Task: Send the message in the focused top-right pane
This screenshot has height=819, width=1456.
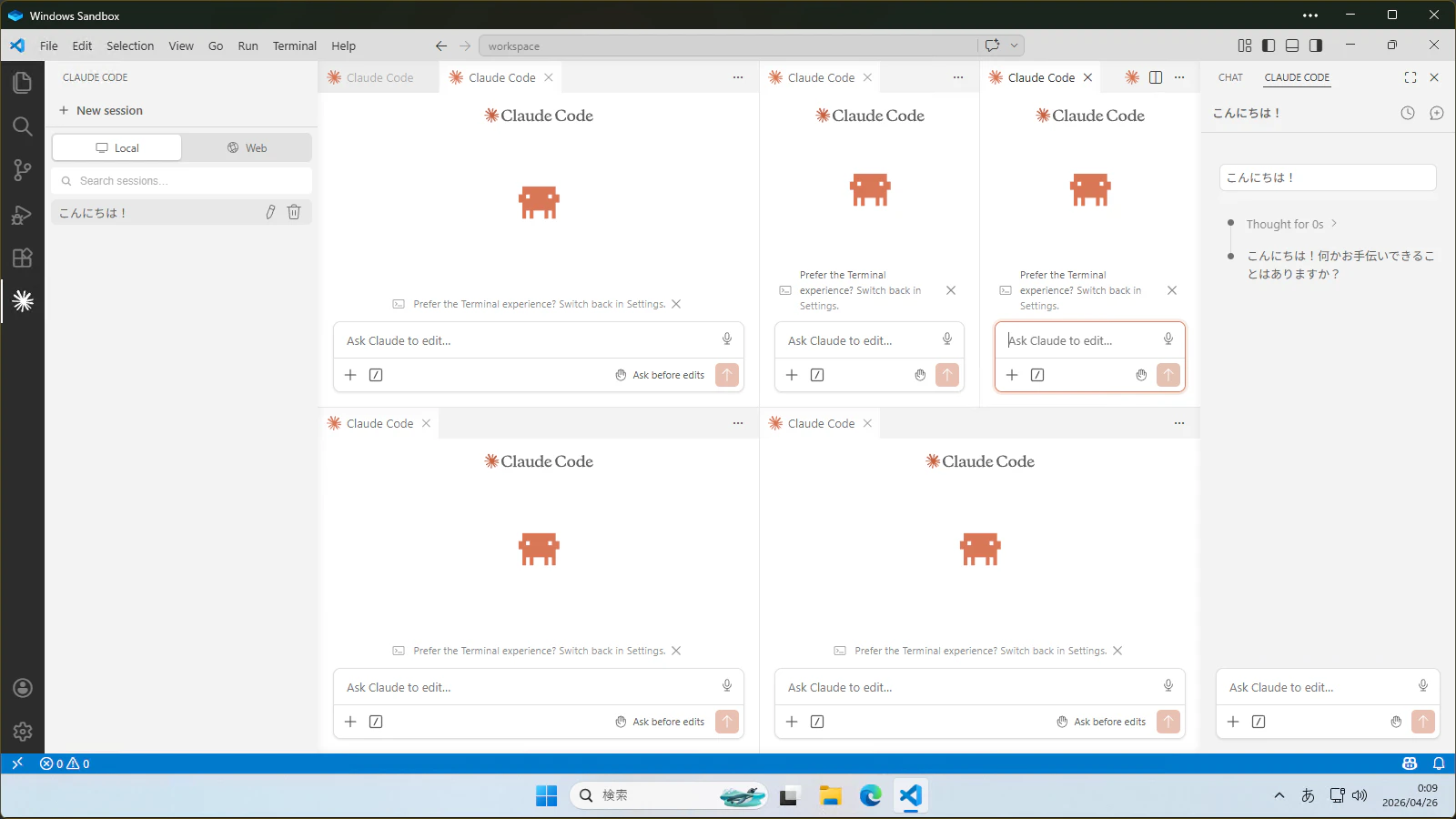Action: (x=1168, y=375)
